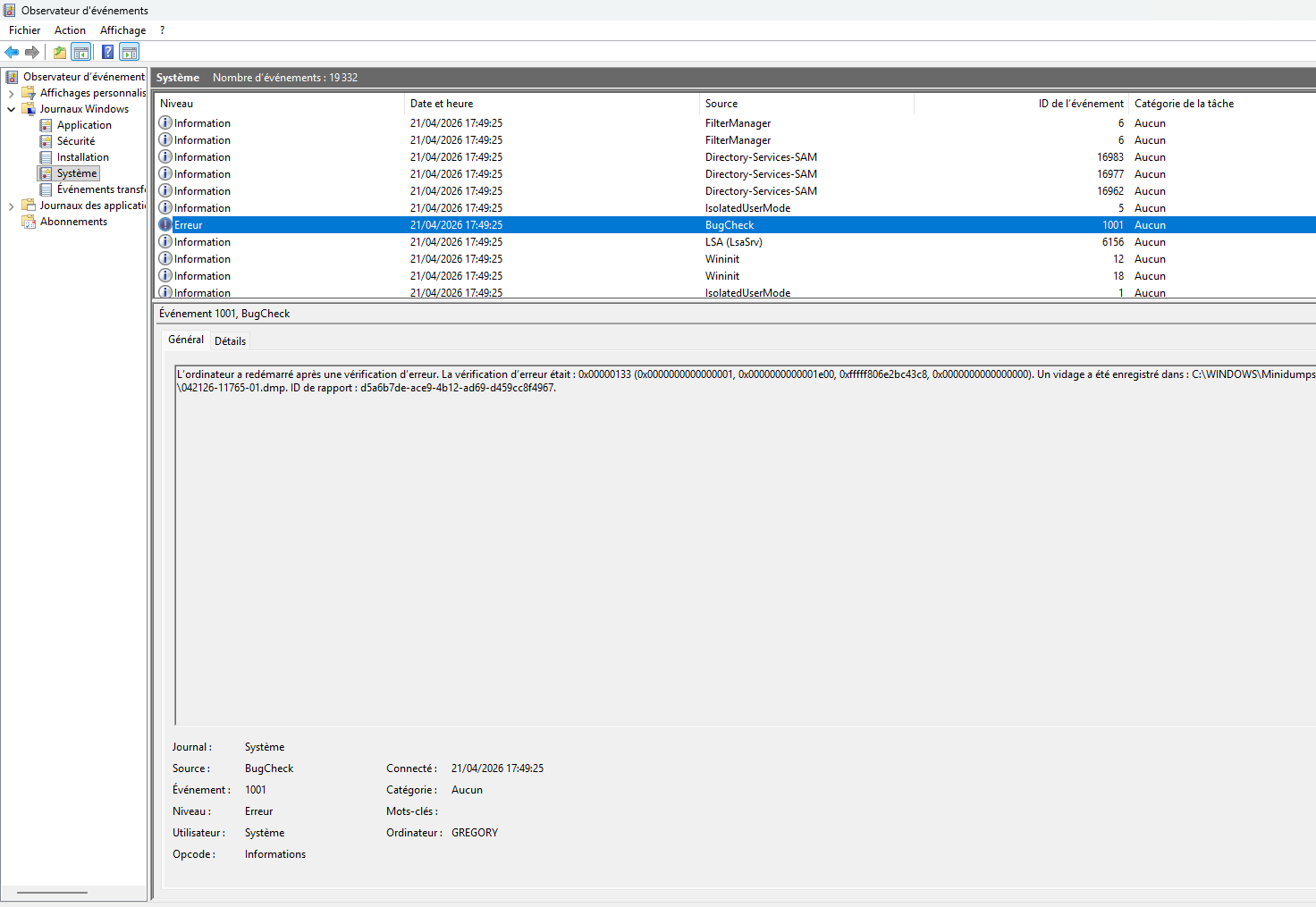Open the Affichage menu
The width and height of the screenshot is (1316, 907).
122,30
